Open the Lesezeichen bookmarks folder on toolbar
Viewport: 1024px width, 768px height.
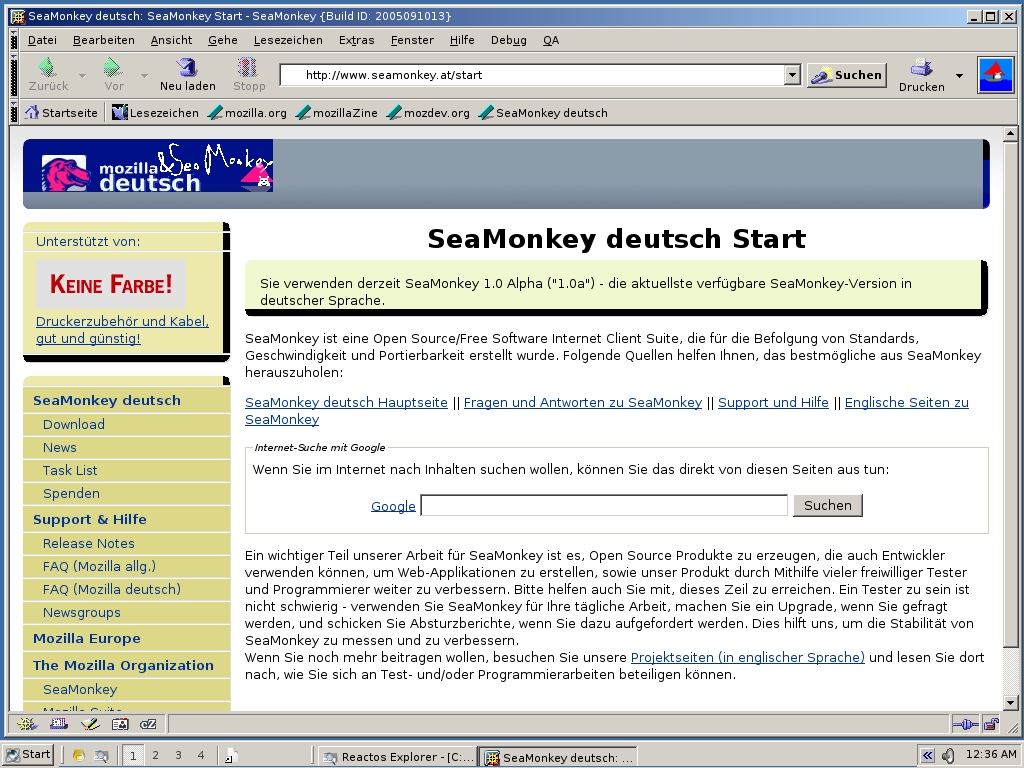(155, 112)
